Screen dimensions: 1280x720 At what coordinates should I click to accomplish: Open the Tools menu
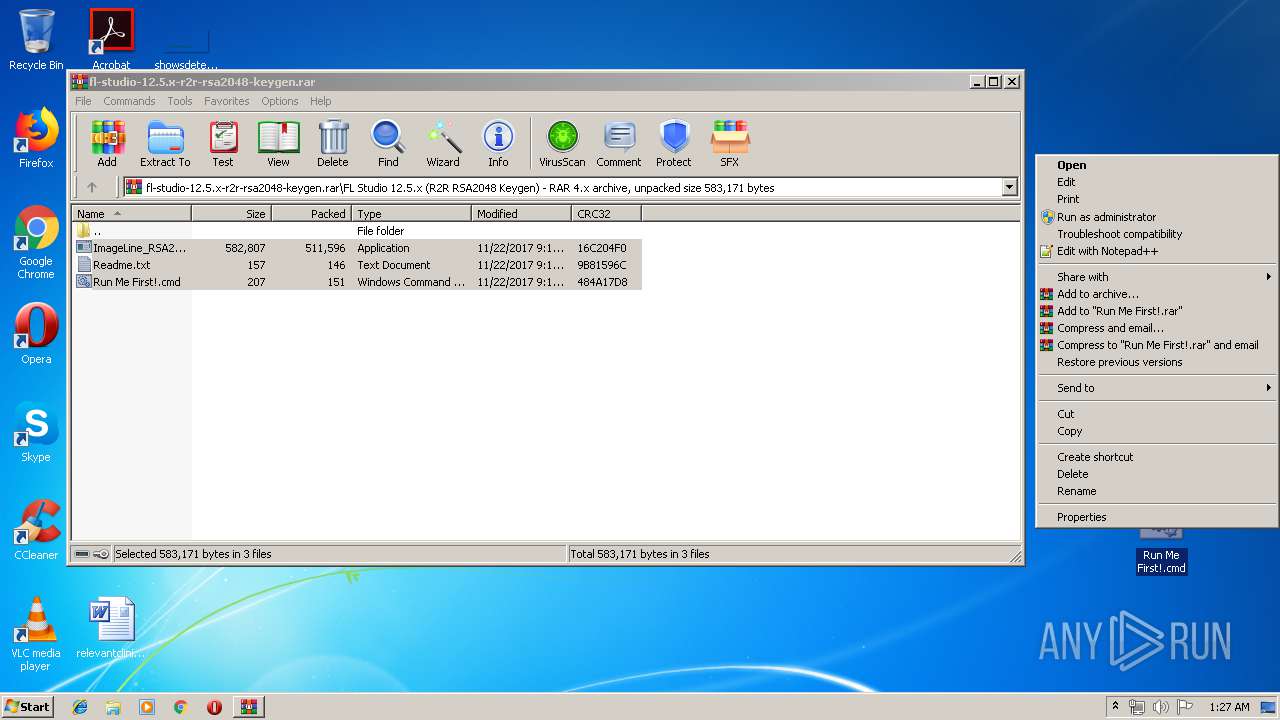pos(180,101)
